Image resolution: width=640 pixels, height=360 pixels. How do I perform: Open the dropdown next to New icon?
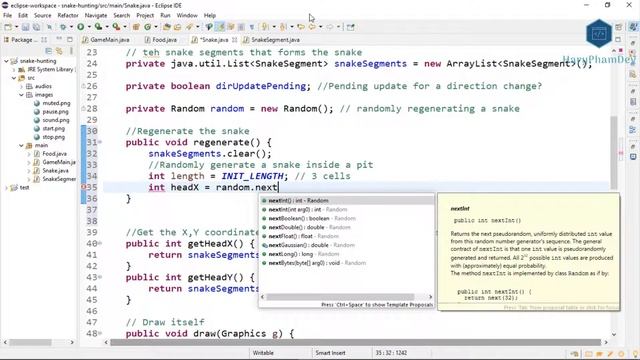click(x=17, y=27)
